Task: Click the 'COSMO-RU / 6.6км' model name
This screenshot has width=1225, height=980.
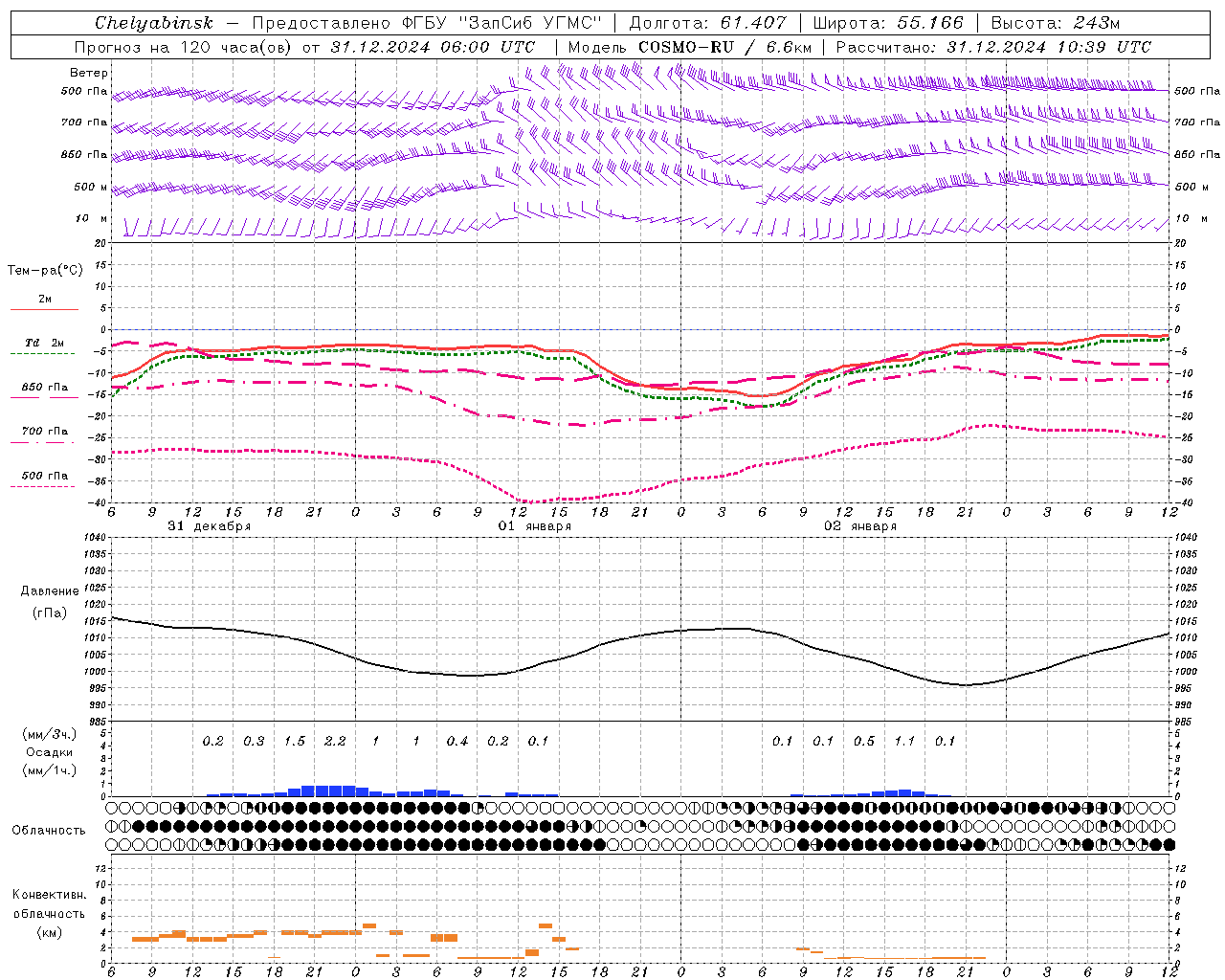Action: (x=725, y=47)
